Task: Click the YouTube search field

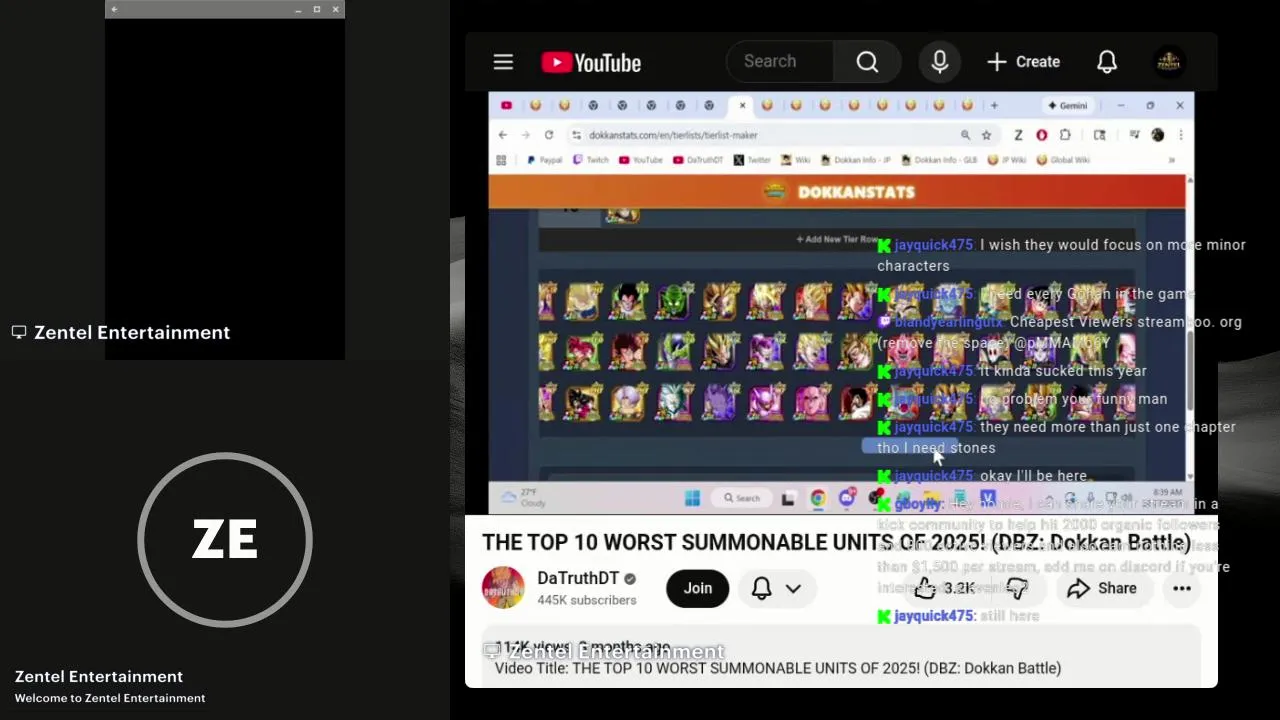Action: 780,62
